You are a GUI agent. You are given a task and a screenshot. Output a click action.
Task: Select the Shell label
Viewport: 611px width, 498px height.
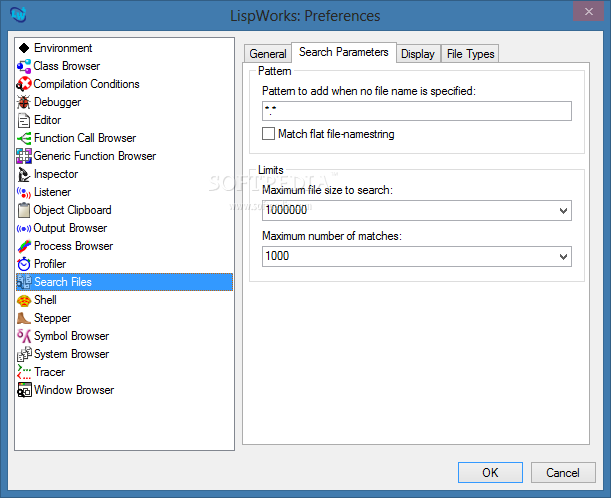(45, 300)
